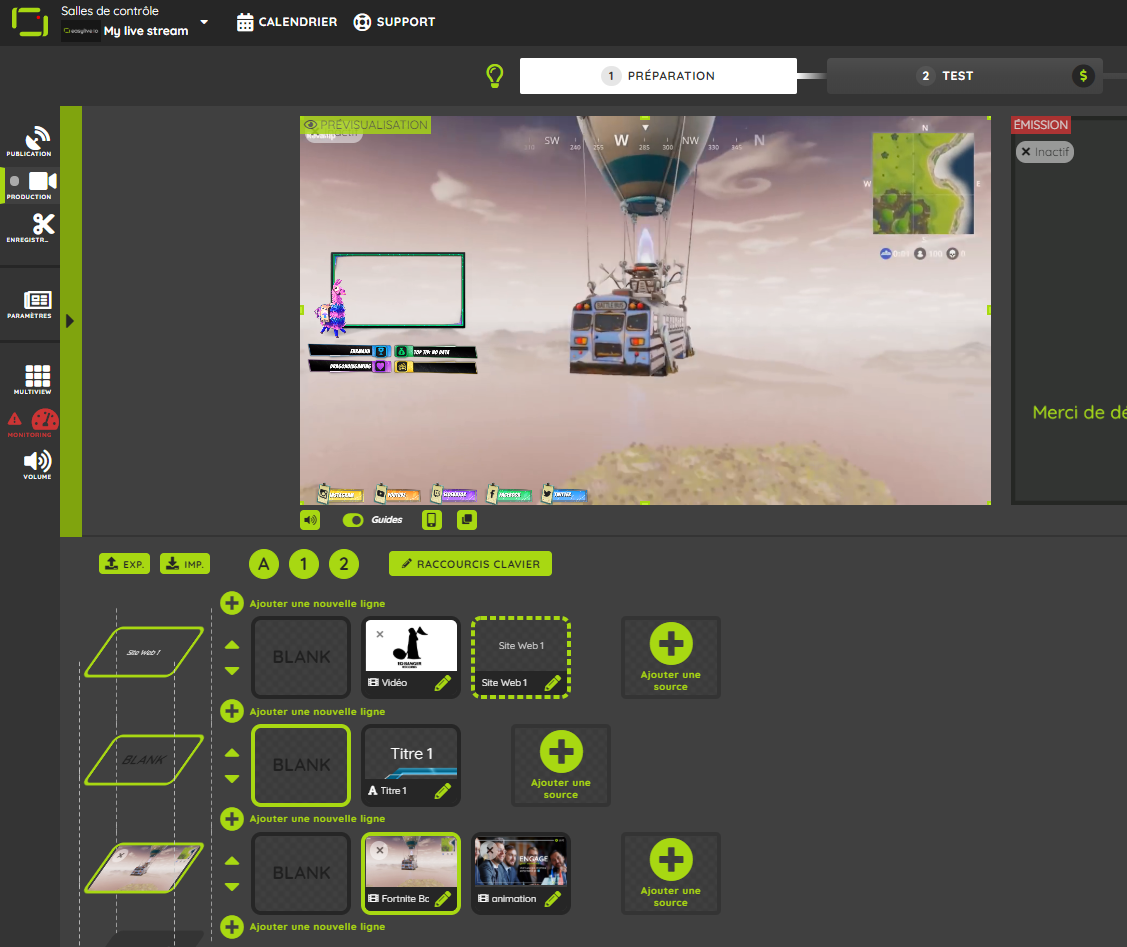Screen dimensions: 1127x947
Task: Move the first line up
Action: coord(231,645)
